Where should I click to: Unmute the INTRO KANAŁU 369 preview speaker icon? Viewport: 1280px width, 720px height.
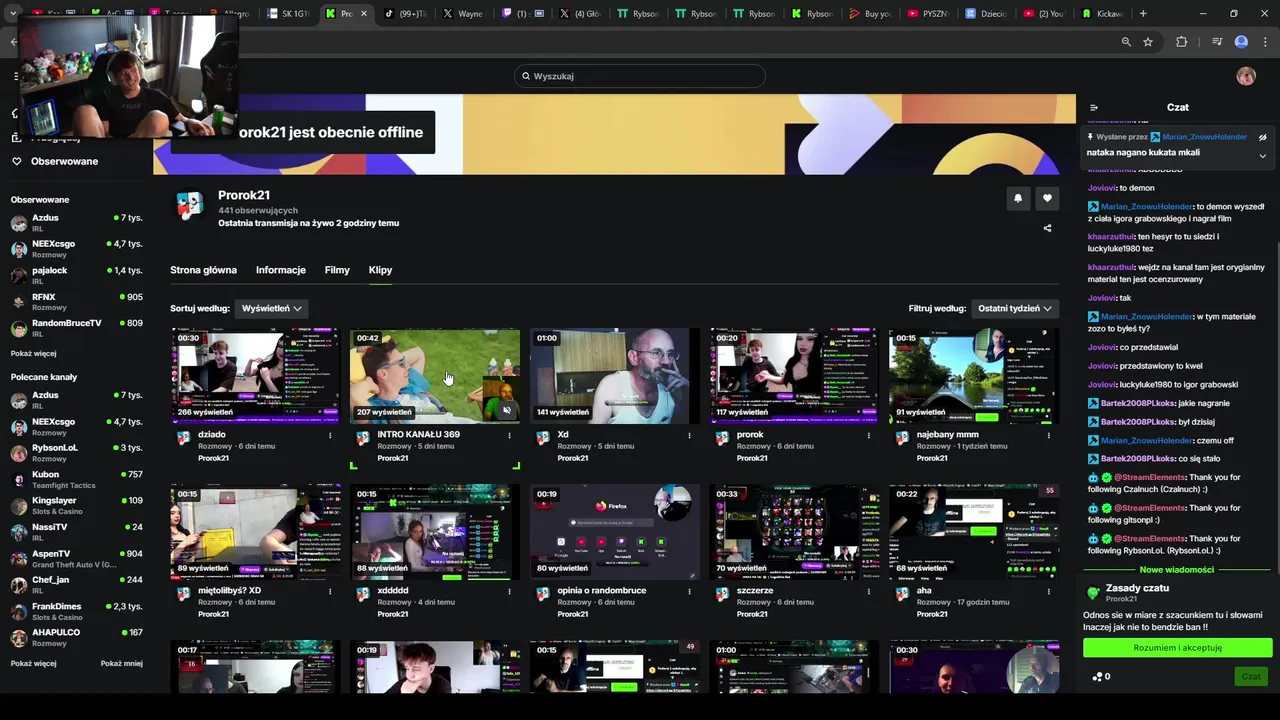pos(507,410)
